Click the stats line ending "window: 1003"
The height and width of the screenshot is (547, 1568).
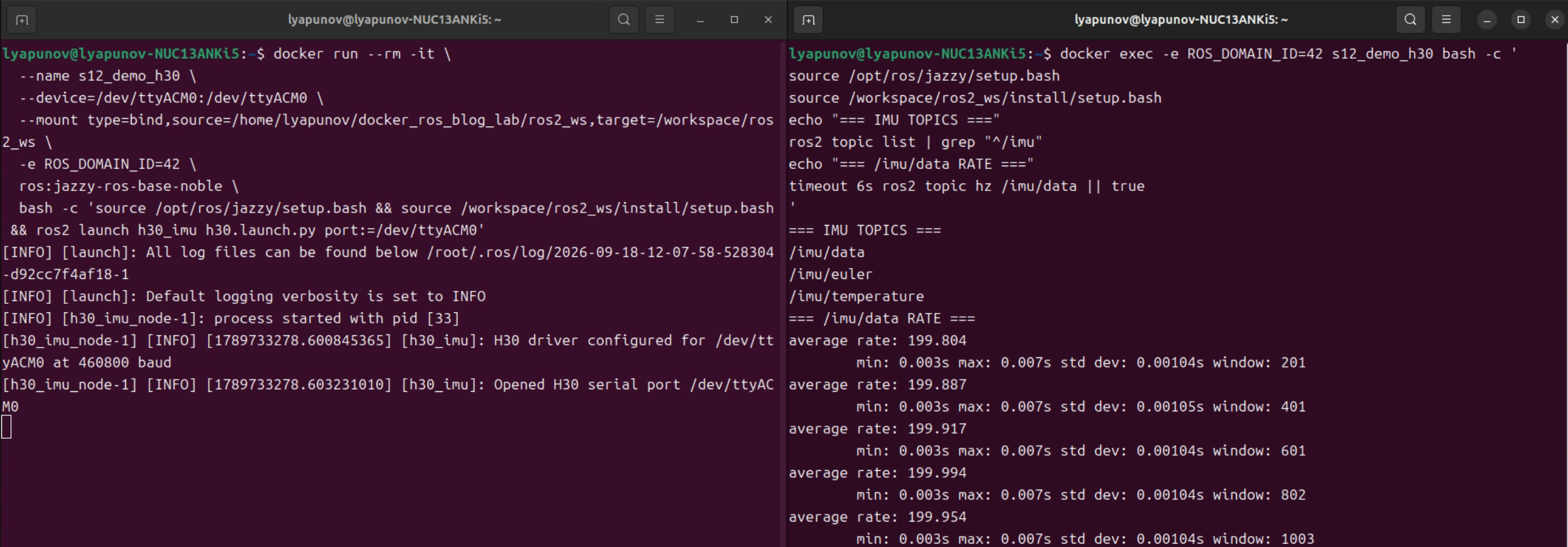click(x=1085, y=539)
